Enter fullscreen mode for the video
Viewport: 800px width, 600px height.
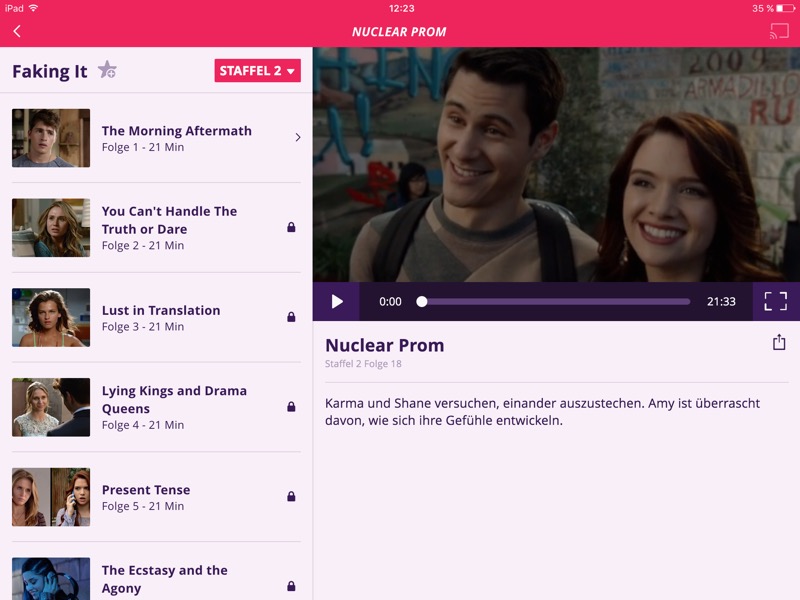click(777, 300)
